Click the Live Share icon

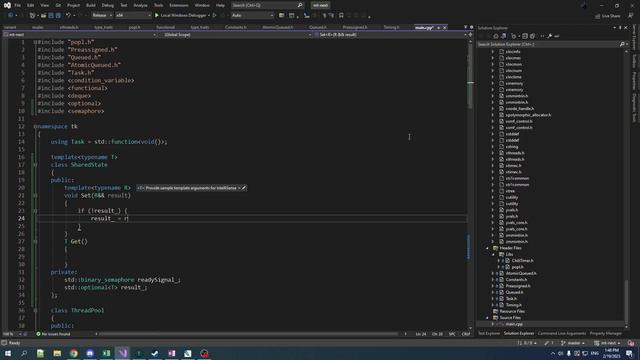(598, 16)
